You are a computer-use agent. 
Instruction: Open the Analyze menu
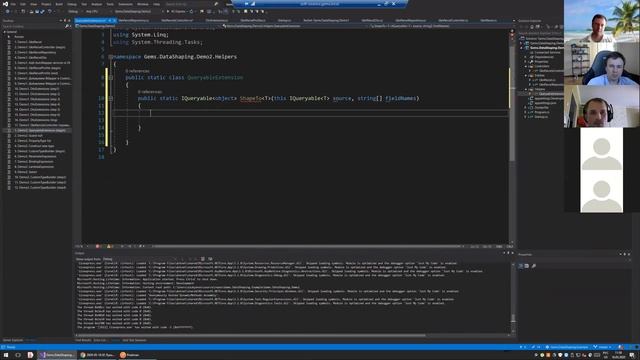[x=97, y=4]
